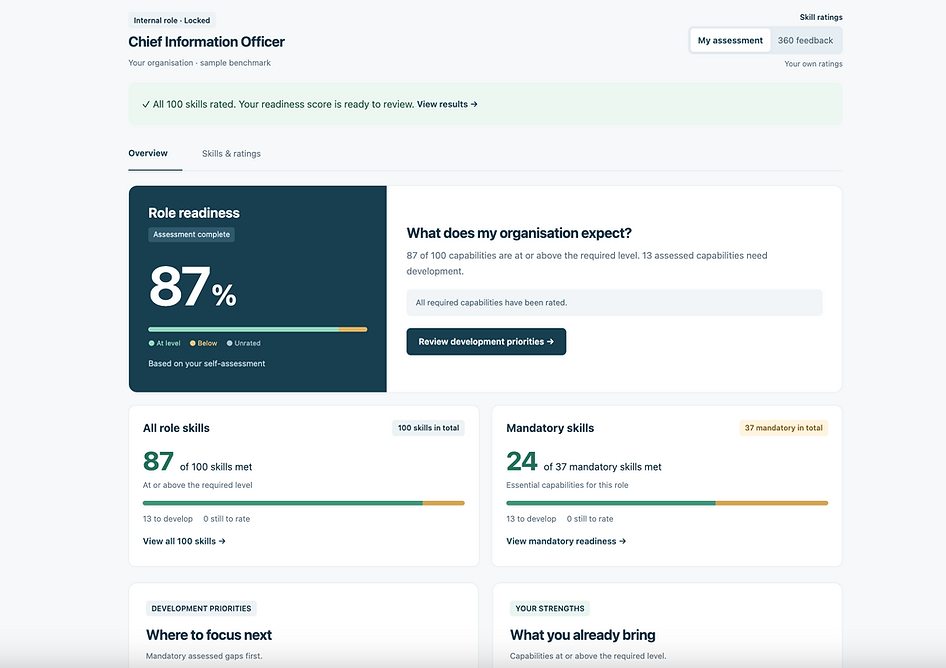Screen dimensions: 946x668
Task: Click the YOUR STRENGTHS label
Action: (550, 608)
